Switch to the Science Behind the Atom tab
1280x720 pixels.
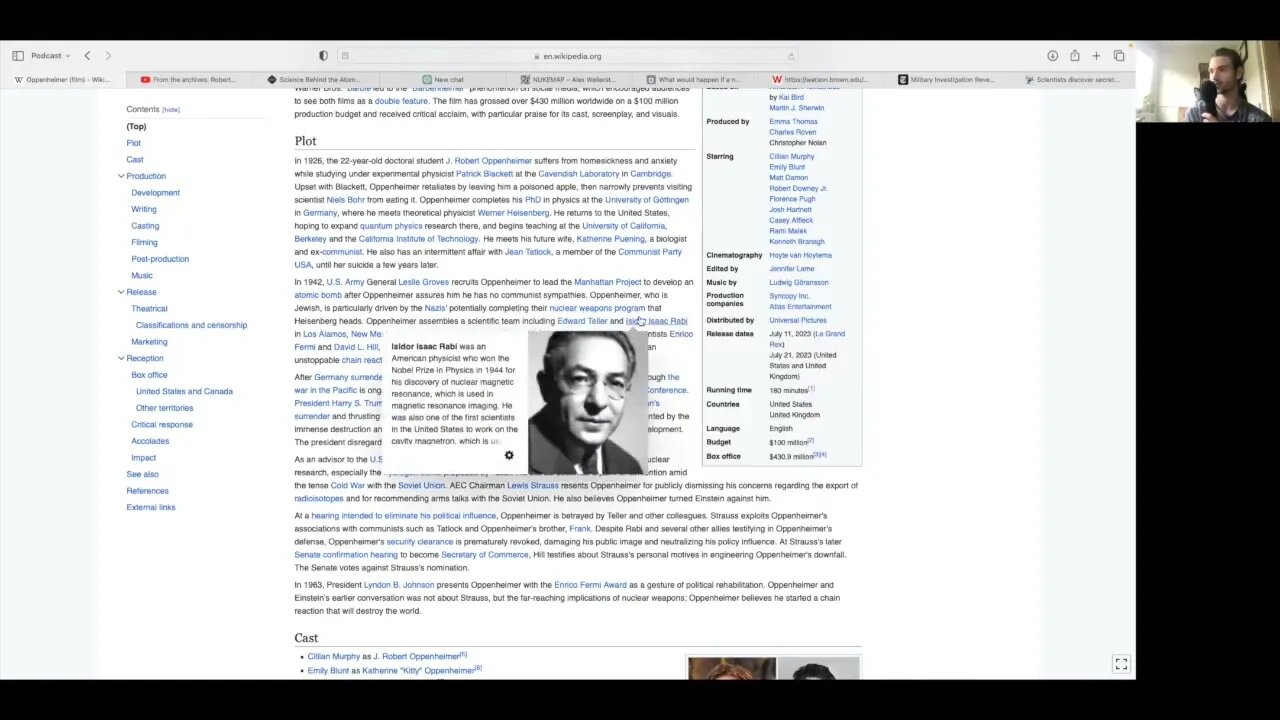(x=314, y=80)
